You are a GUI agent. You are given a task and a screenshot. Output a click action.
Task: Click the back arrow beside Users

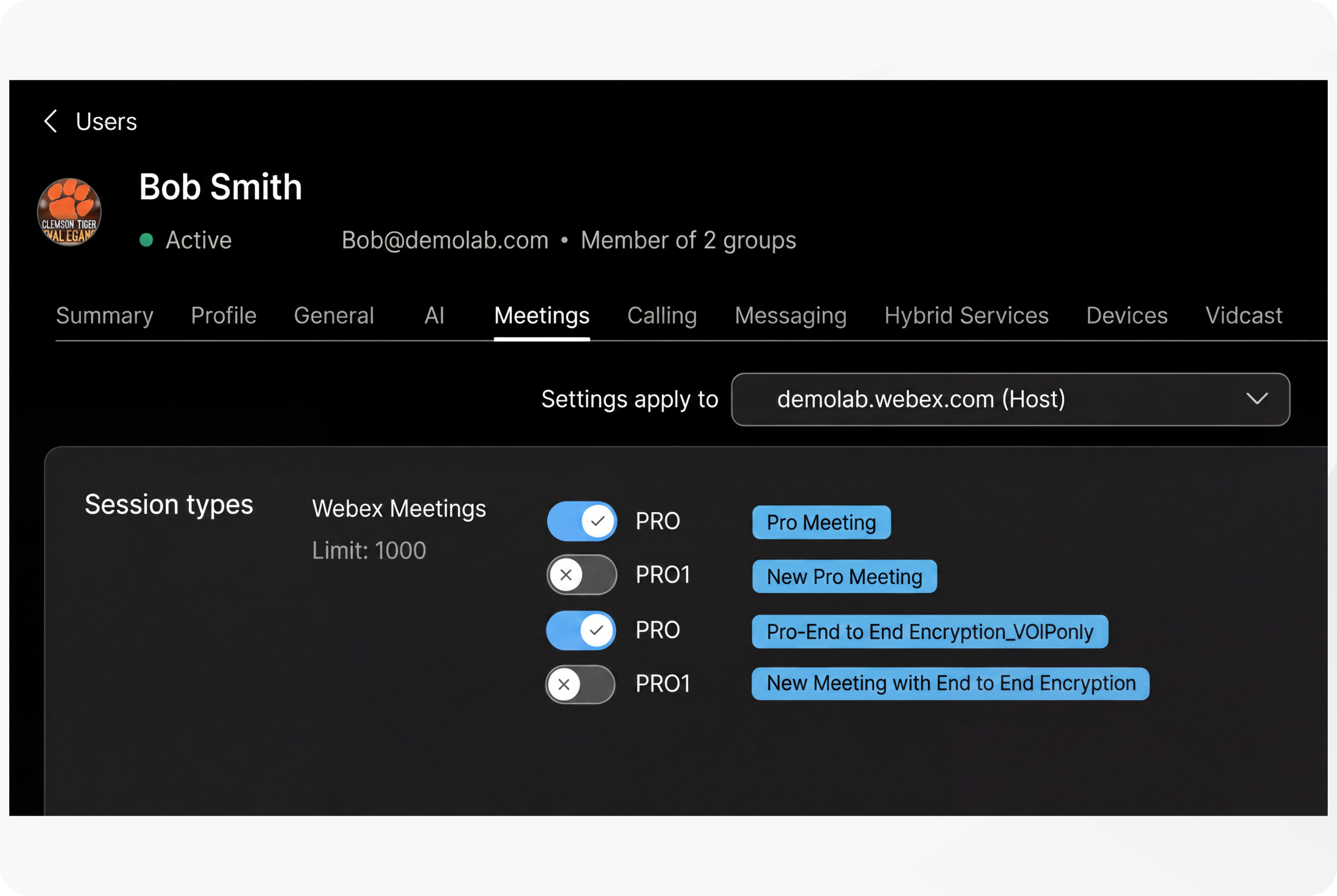(x=51, y=121)
